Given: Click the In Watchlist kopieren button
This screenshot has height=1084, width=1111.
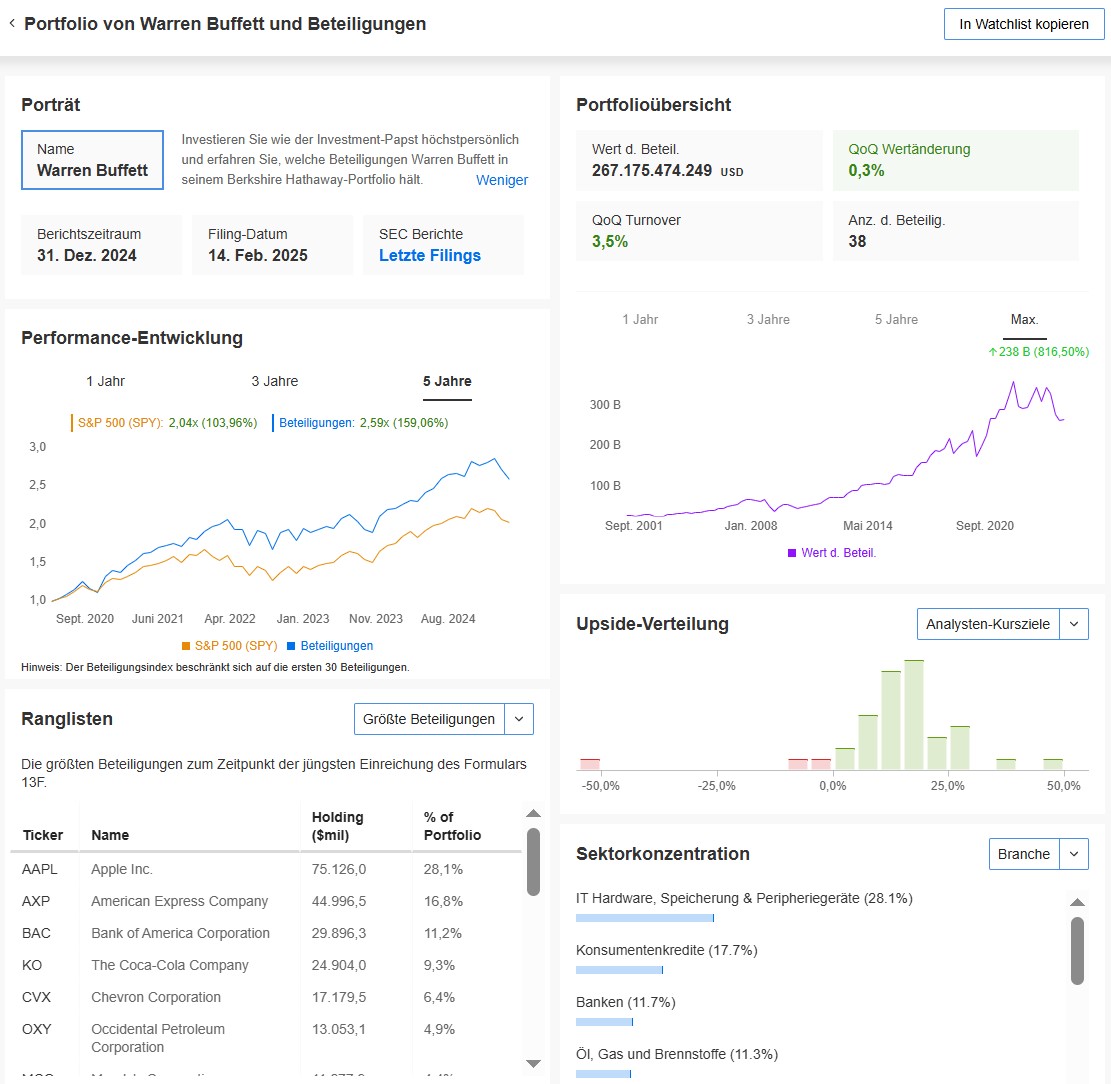Looking at the screenshot, I should point(1024,24).
